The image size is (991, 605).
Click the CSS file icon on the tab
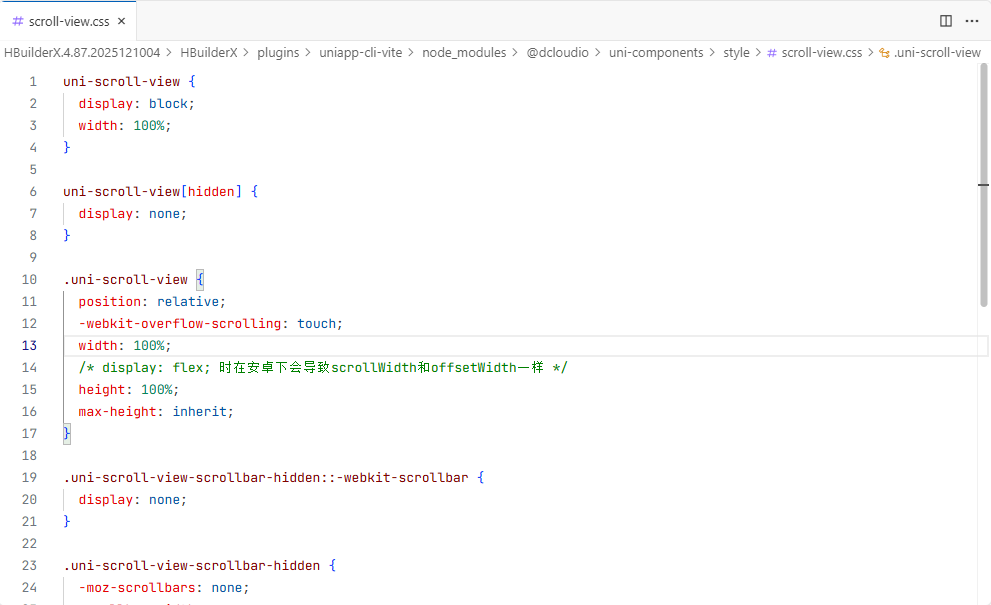[x=18, y=21]
